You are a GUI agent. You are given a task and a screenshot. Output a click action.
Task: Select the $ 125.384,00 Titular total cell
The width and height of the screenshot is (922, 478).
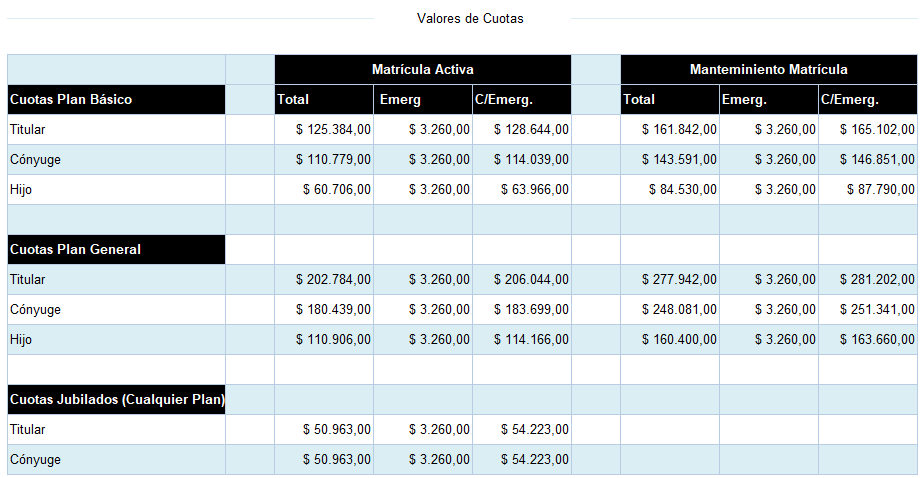[333, 130]
